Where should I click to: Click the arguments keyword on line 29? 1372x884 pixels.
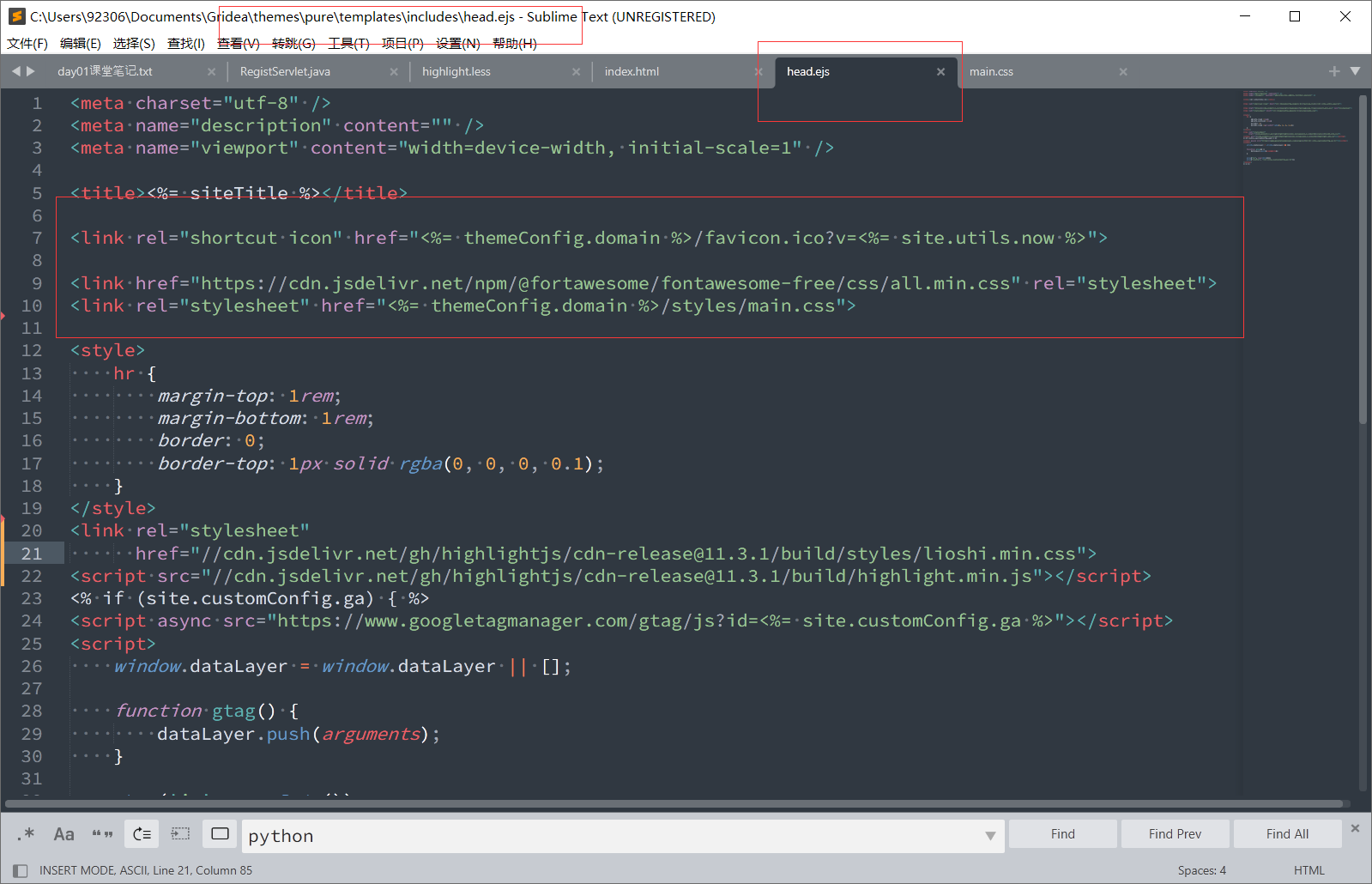[372, 734]
